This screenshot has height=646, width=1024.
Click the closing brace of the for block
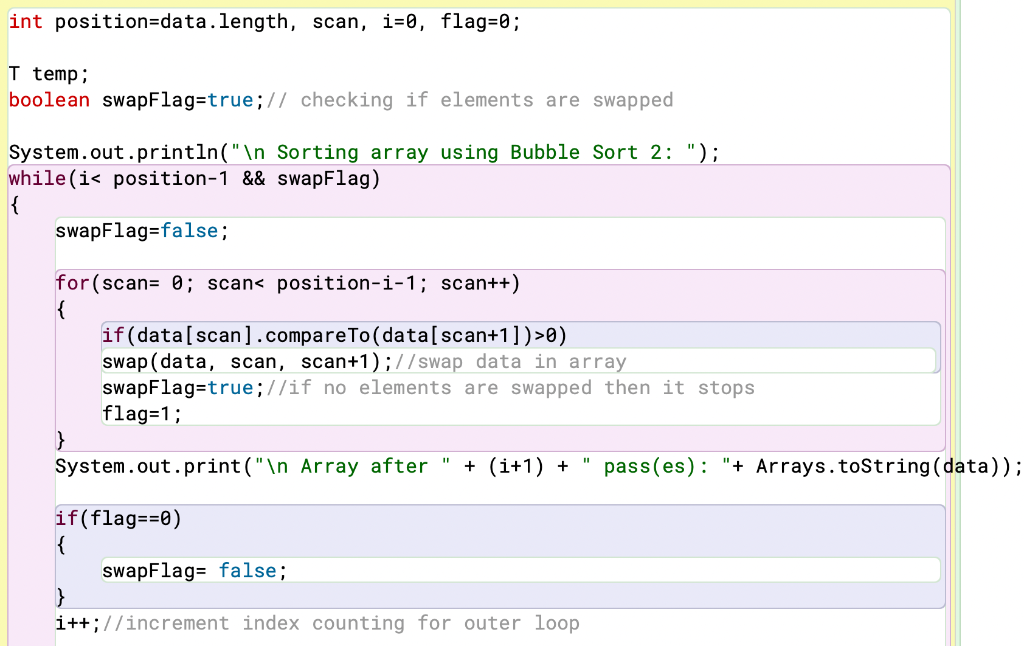tap(59, 439)
